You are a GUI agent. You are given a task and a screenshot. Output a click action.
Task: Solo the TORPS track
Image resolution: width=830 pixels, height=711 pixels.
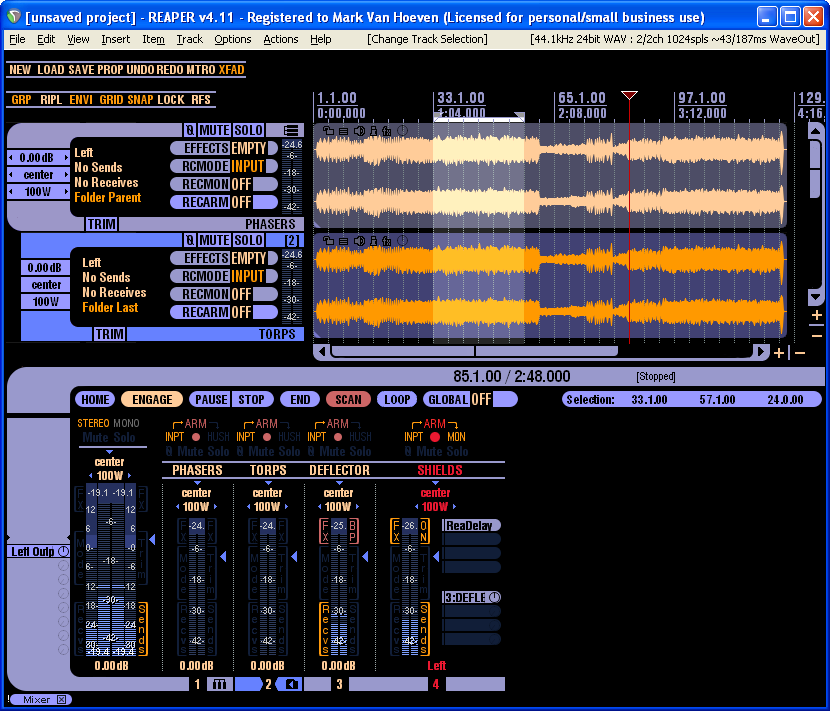click(248, 240)
